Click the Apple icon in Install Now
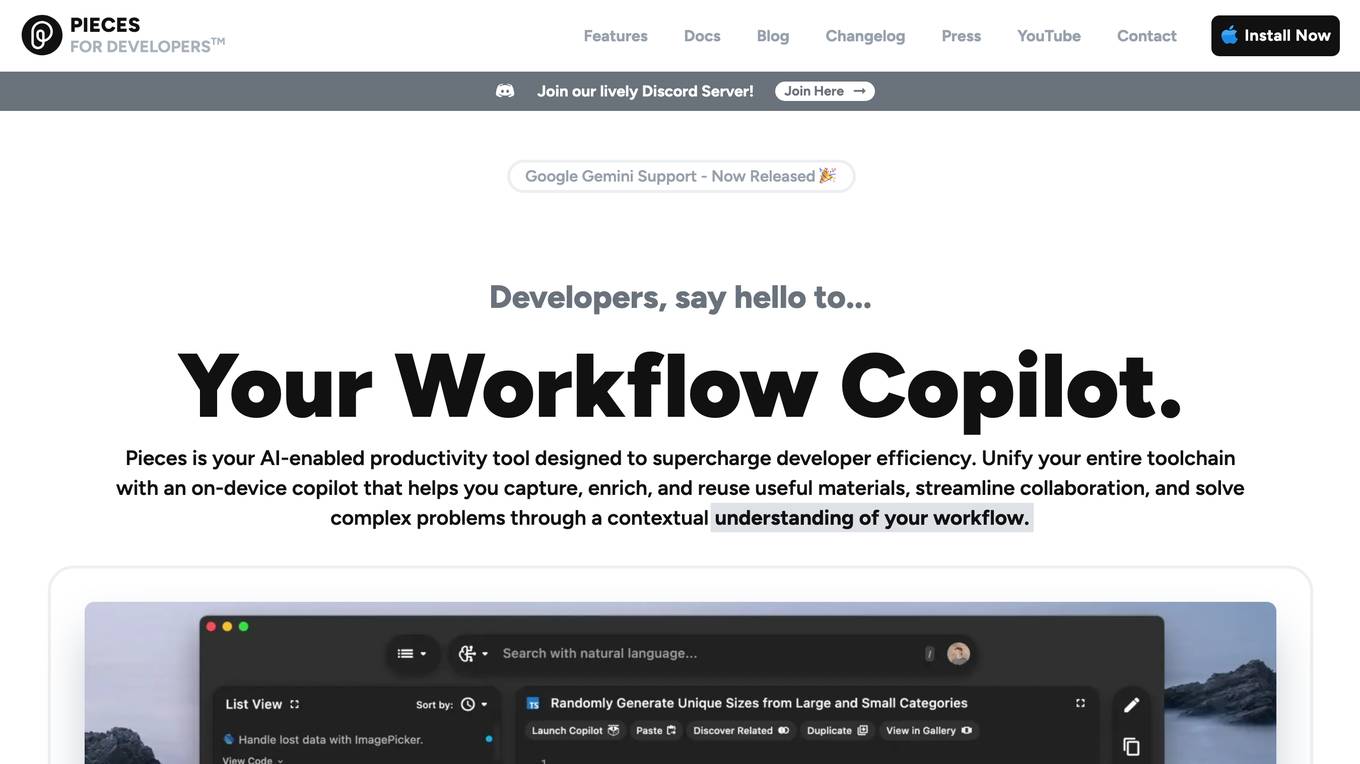This screenshot has height=764, width=1360. tap(1229, 35)
